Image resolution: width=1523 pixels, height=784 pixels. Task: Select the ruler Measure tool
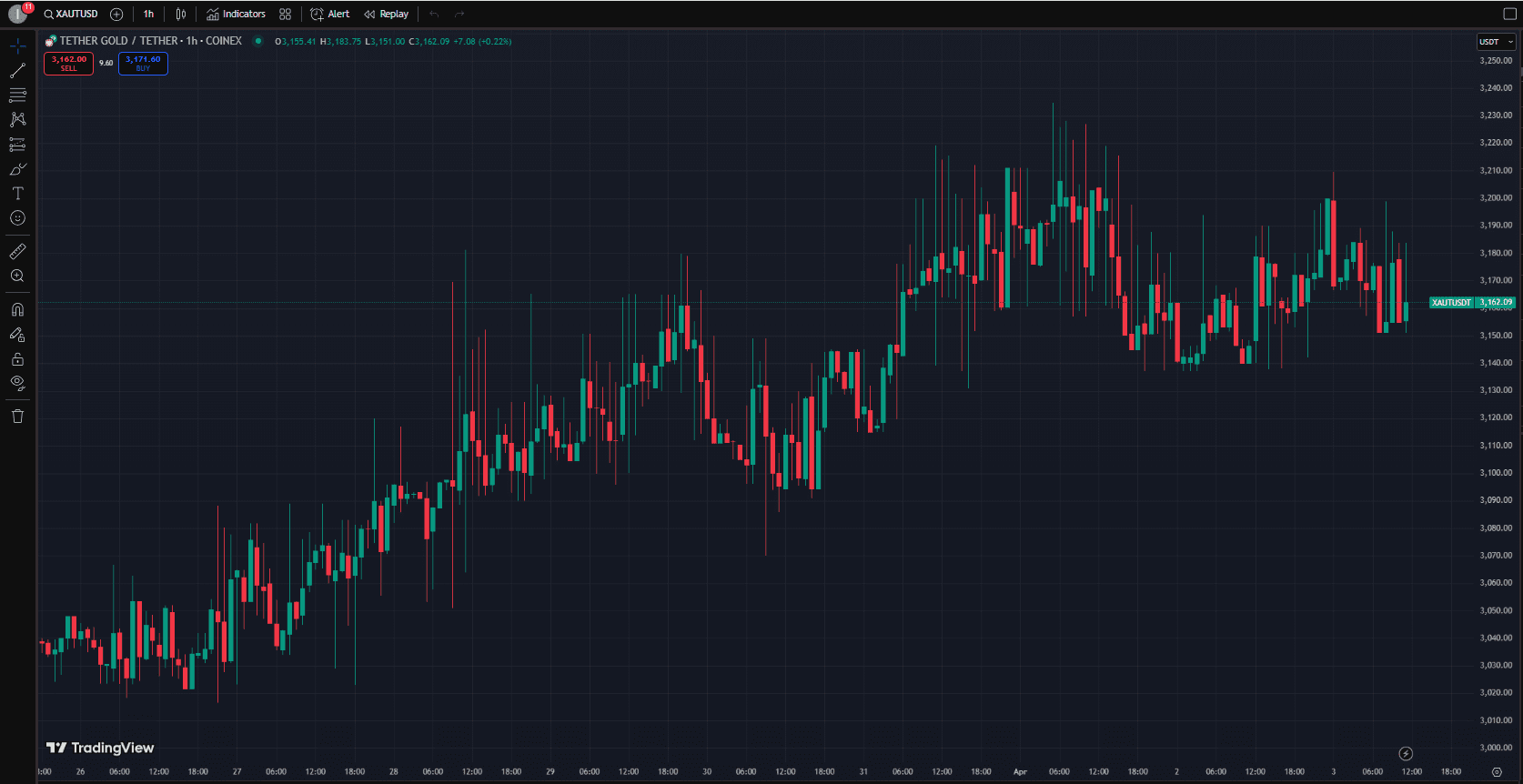click(x=17, y=251)
